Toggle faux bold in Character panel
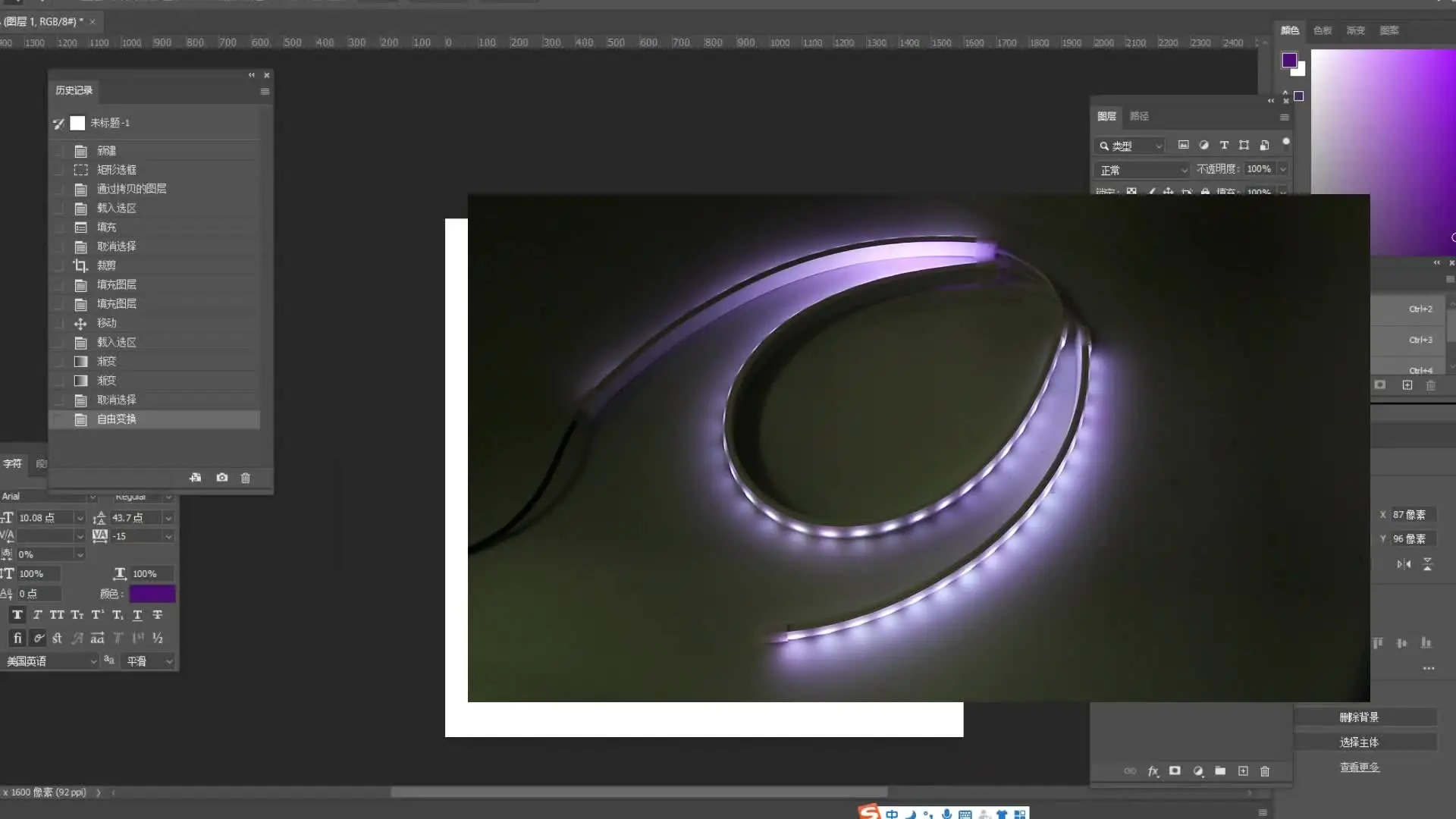 17,615
